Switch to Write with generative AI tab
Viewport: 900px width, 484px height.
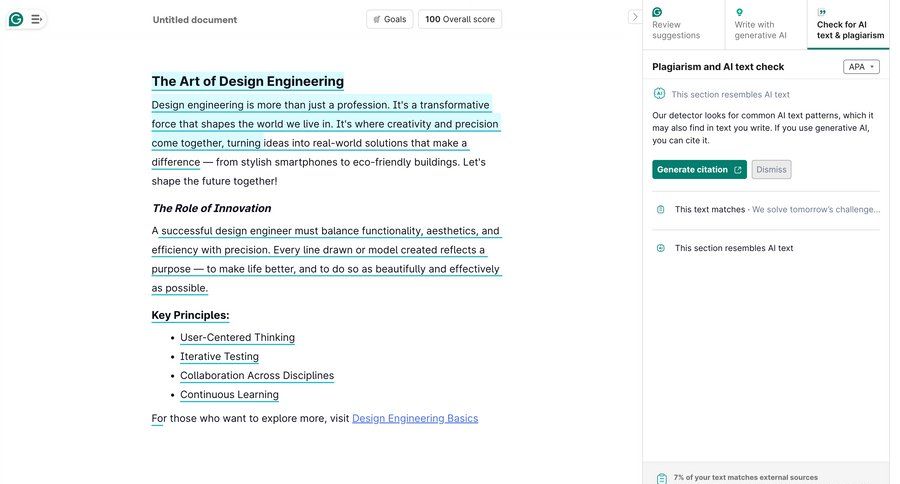[766, 25]
